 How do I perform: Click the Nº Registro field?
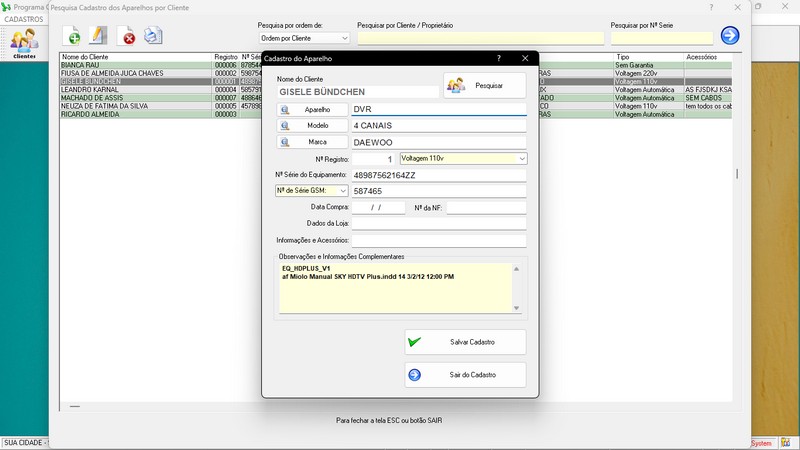(373, 159)
